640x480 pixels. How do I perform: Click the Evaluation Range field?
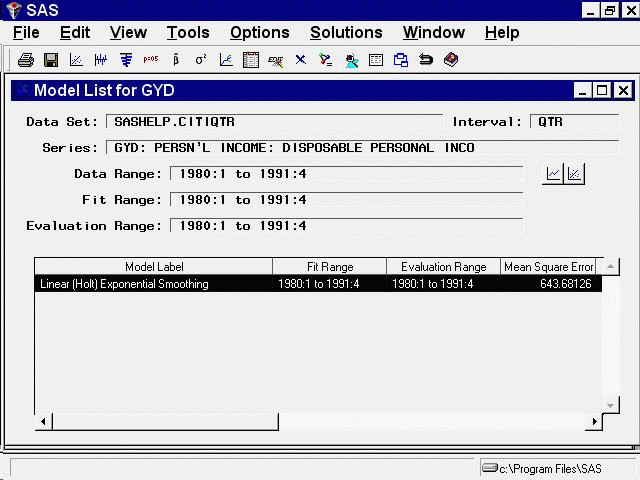tap(345, 226)
